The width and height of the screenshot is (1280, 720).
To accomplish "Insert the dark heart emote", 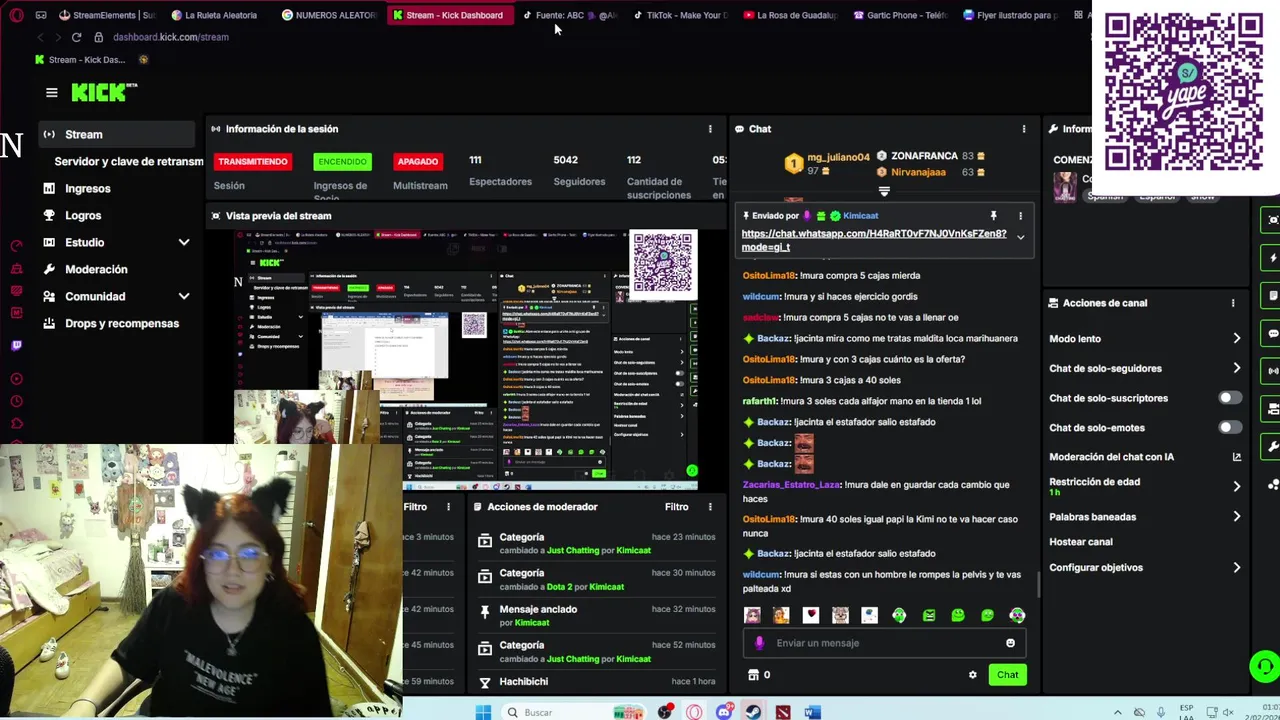I will coord(811,615).
